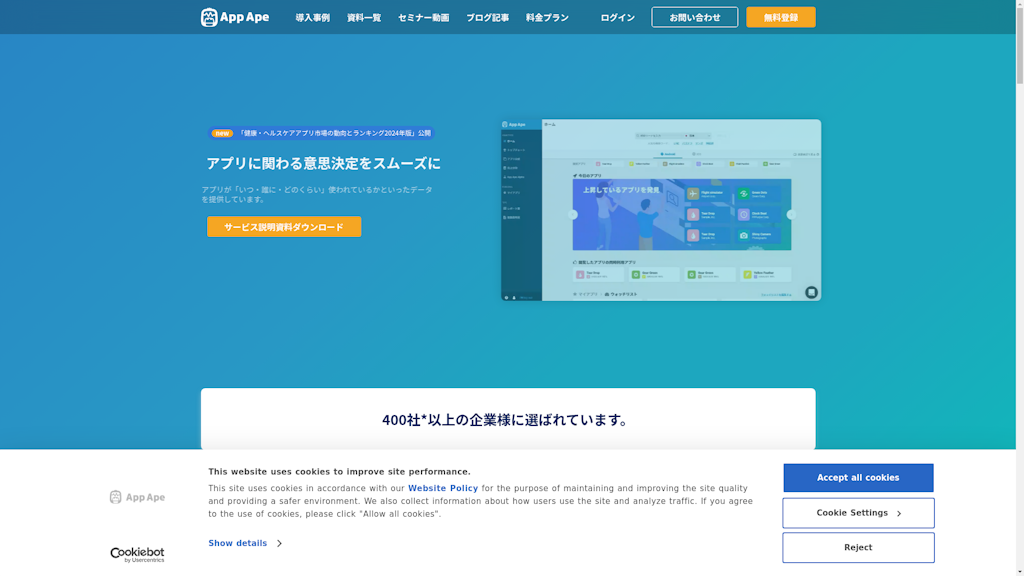Open the 資料一覧 menu item
The height and width of the screenshot is (576, 1024).
[364, 18]
